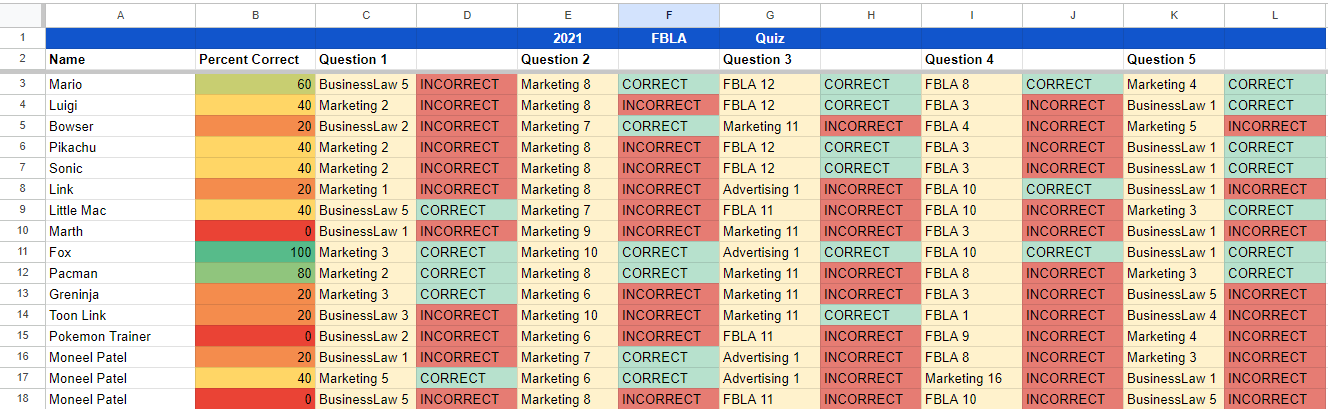
Task: Select row 11 header
Action: point(22,252)
